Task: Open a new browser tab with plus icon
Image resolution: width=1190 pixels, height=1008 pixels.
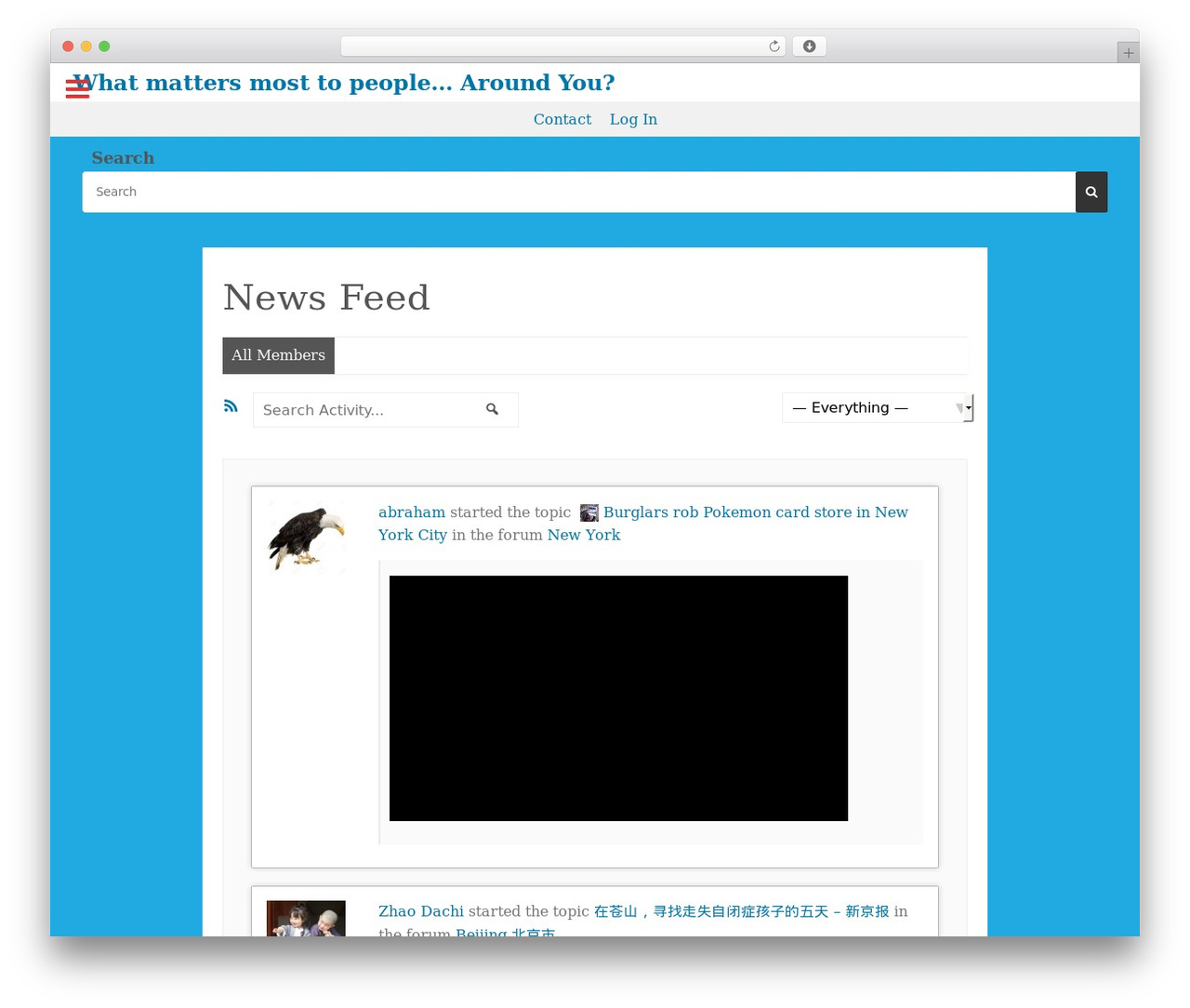Action: click(1128, 53)
